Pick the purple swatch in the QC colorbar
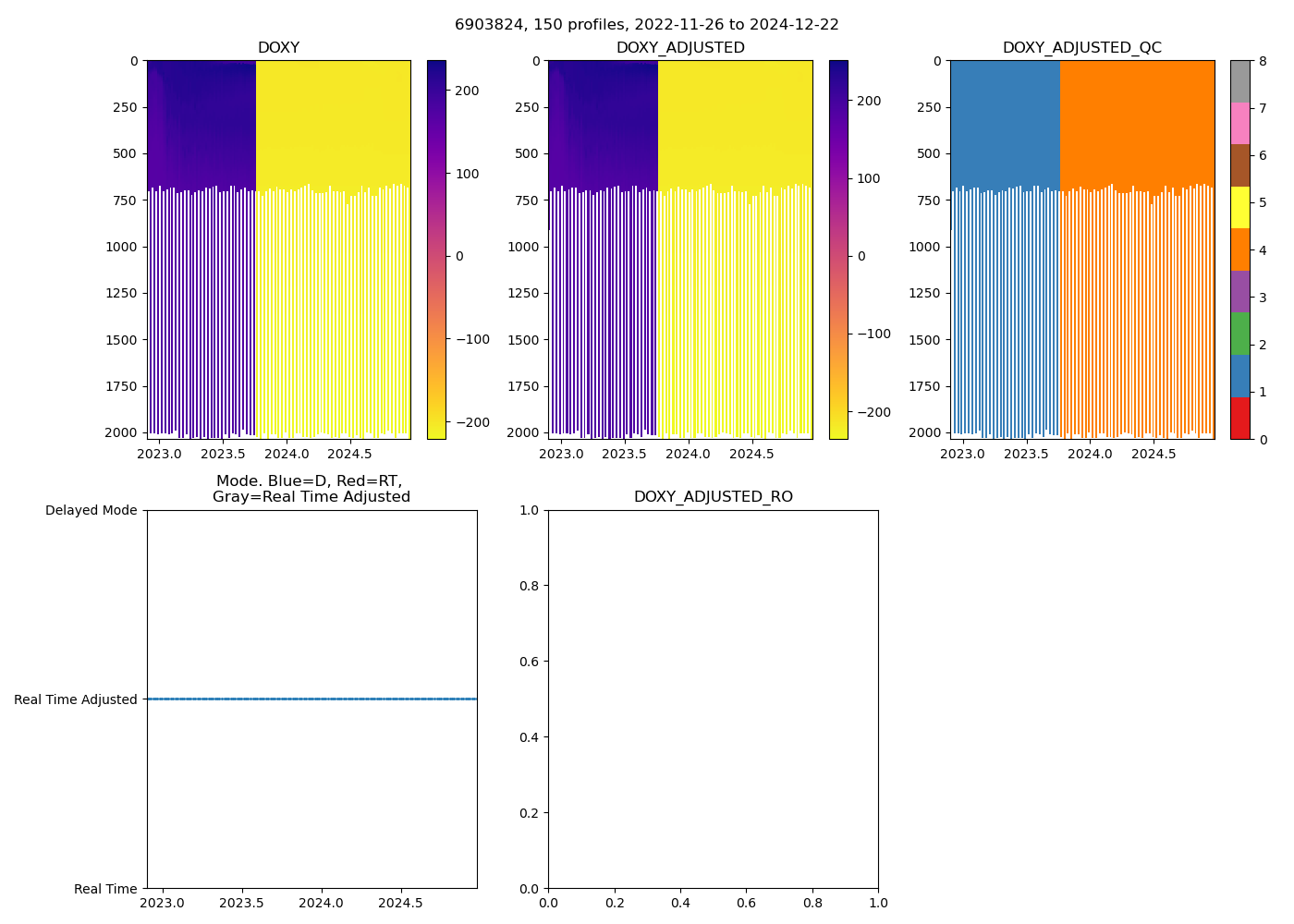 [1239, 291]
